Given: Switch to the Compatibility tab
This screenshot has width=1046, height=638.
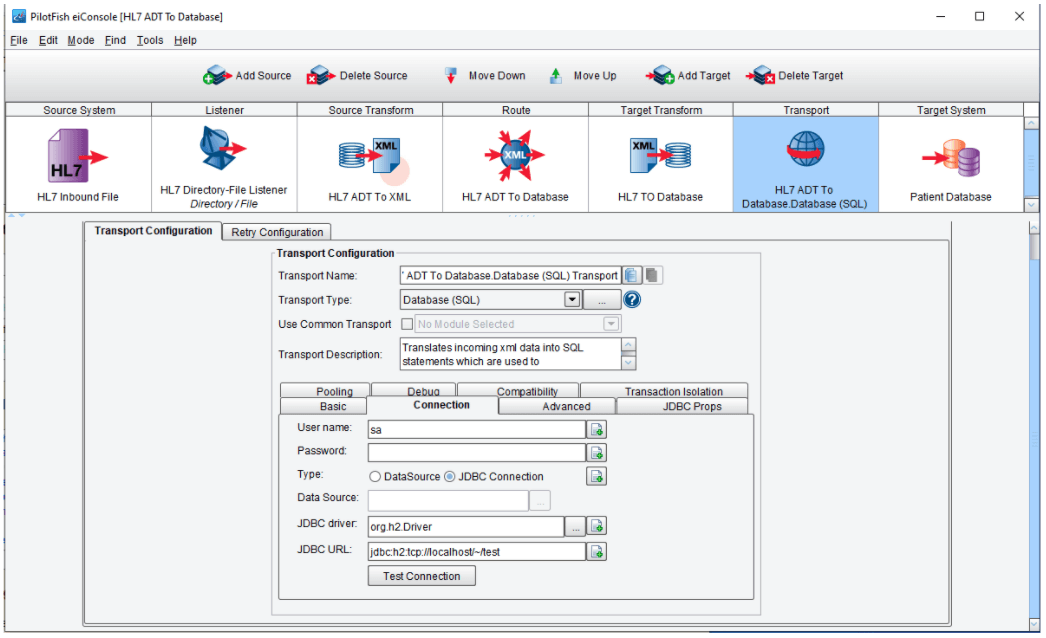Looking at the screenshot, I should click(x=518, y=390).
